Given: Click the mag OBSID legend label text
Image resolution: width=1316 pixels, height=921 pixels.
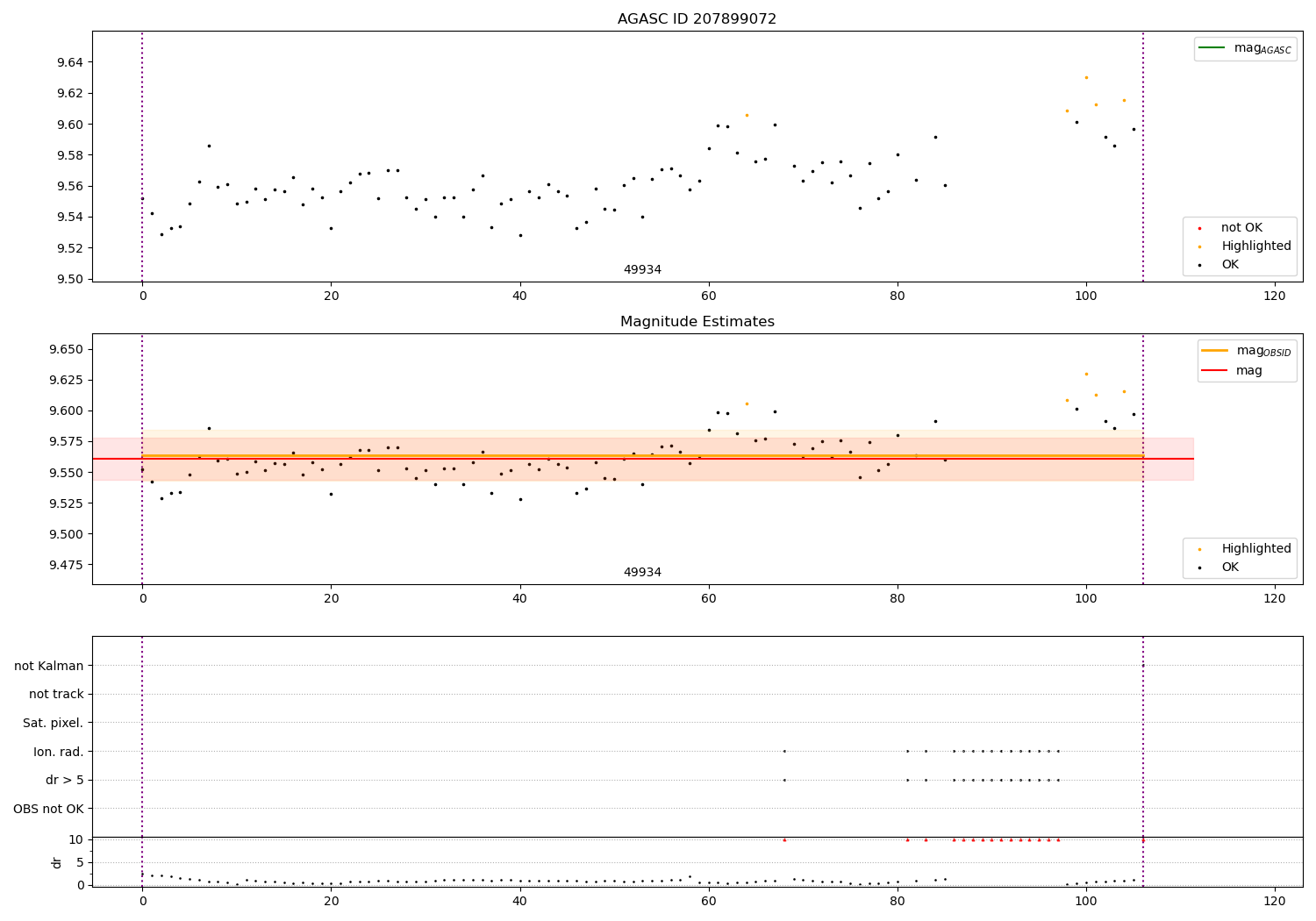Looking at the screenshot, I should point(1264,351).
